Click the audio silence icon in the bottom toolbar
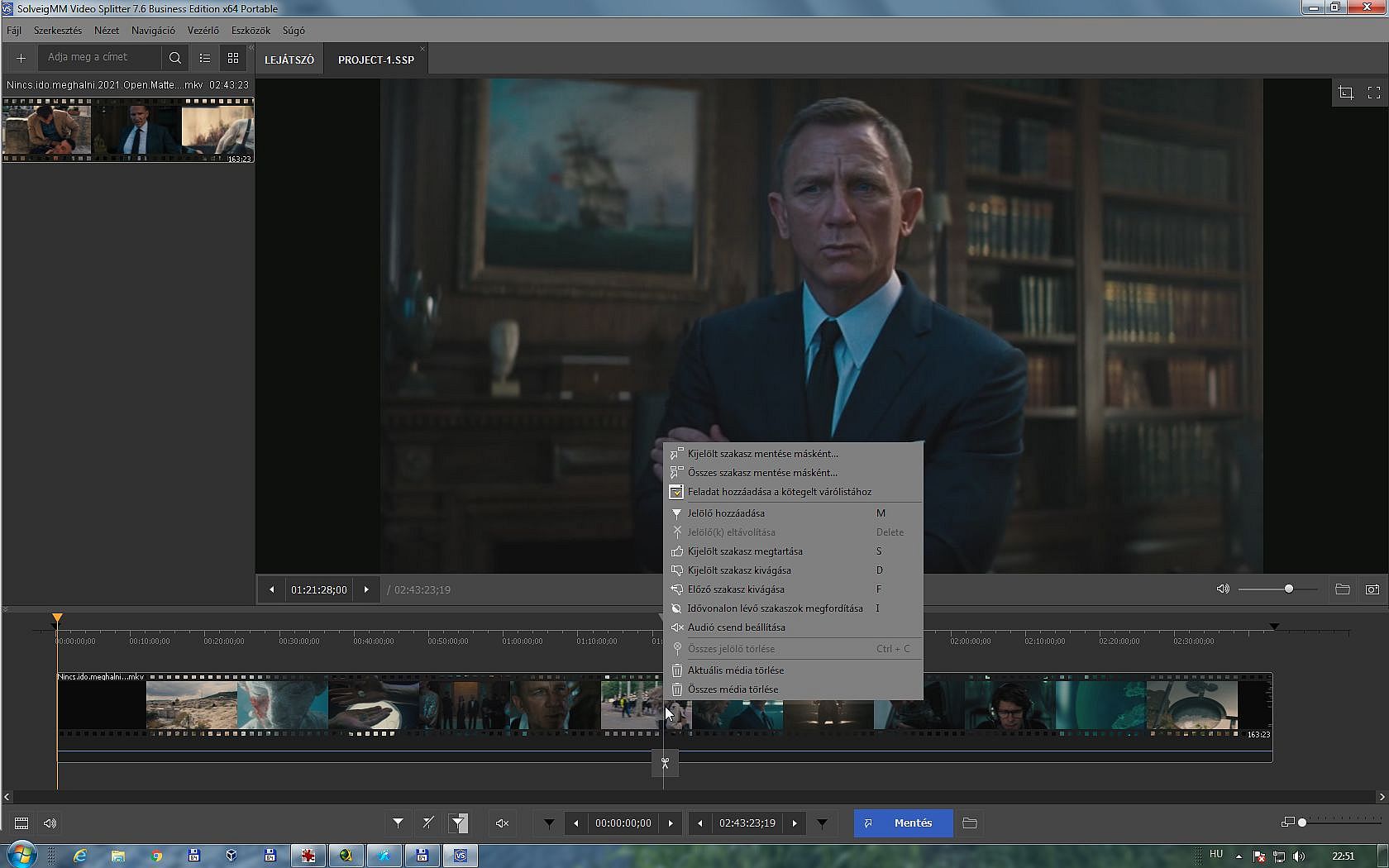 tap(502, 823)
